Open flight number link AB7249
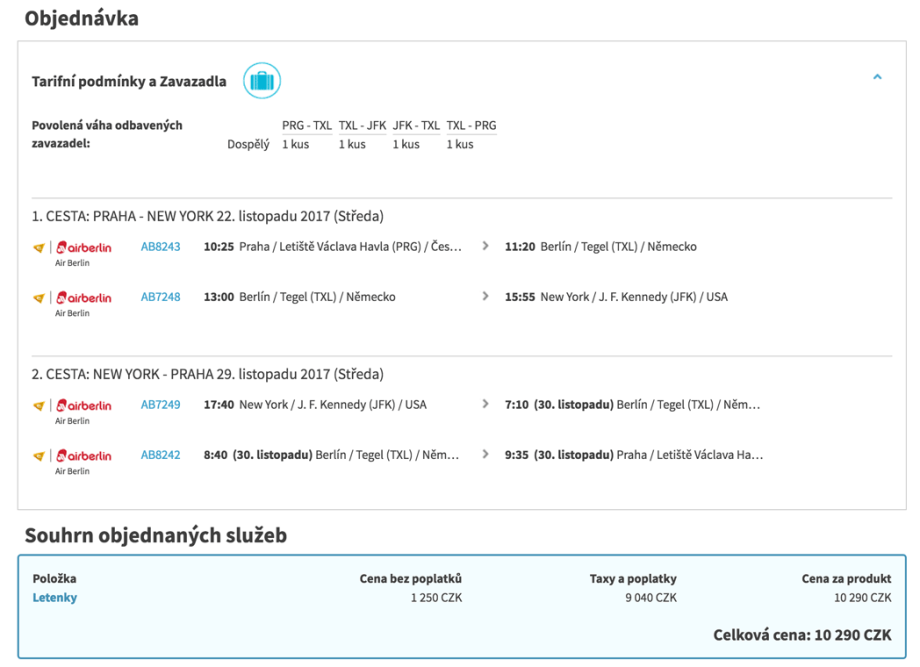This screenshot has height=667, width=920. (x=160, y=405)
